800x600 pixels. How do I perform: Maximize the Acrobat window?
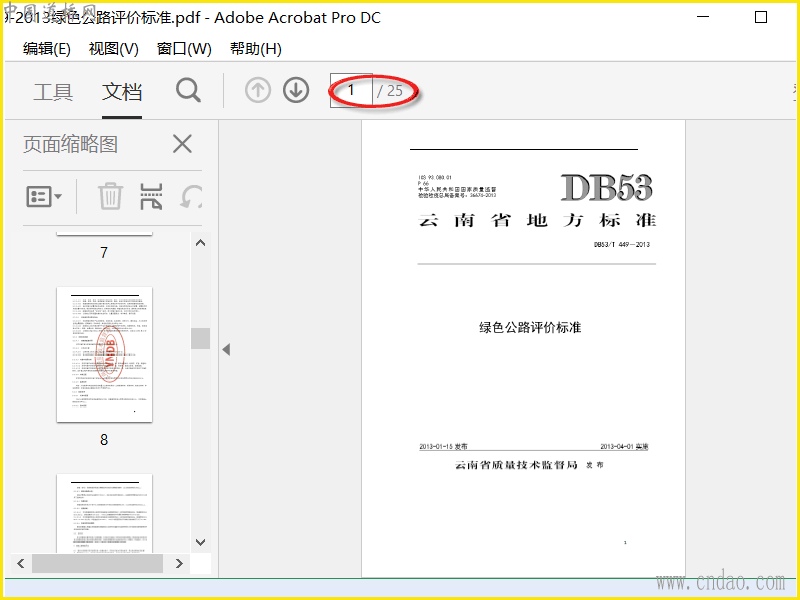click(x=761, y=17)
